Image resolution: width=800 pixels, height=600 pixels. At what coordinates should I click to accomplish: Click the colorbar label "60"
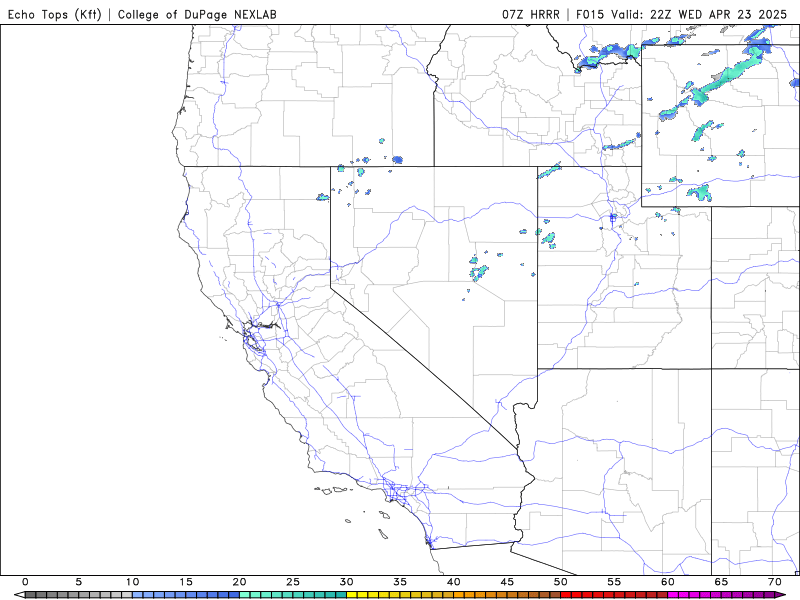(668, 582)
